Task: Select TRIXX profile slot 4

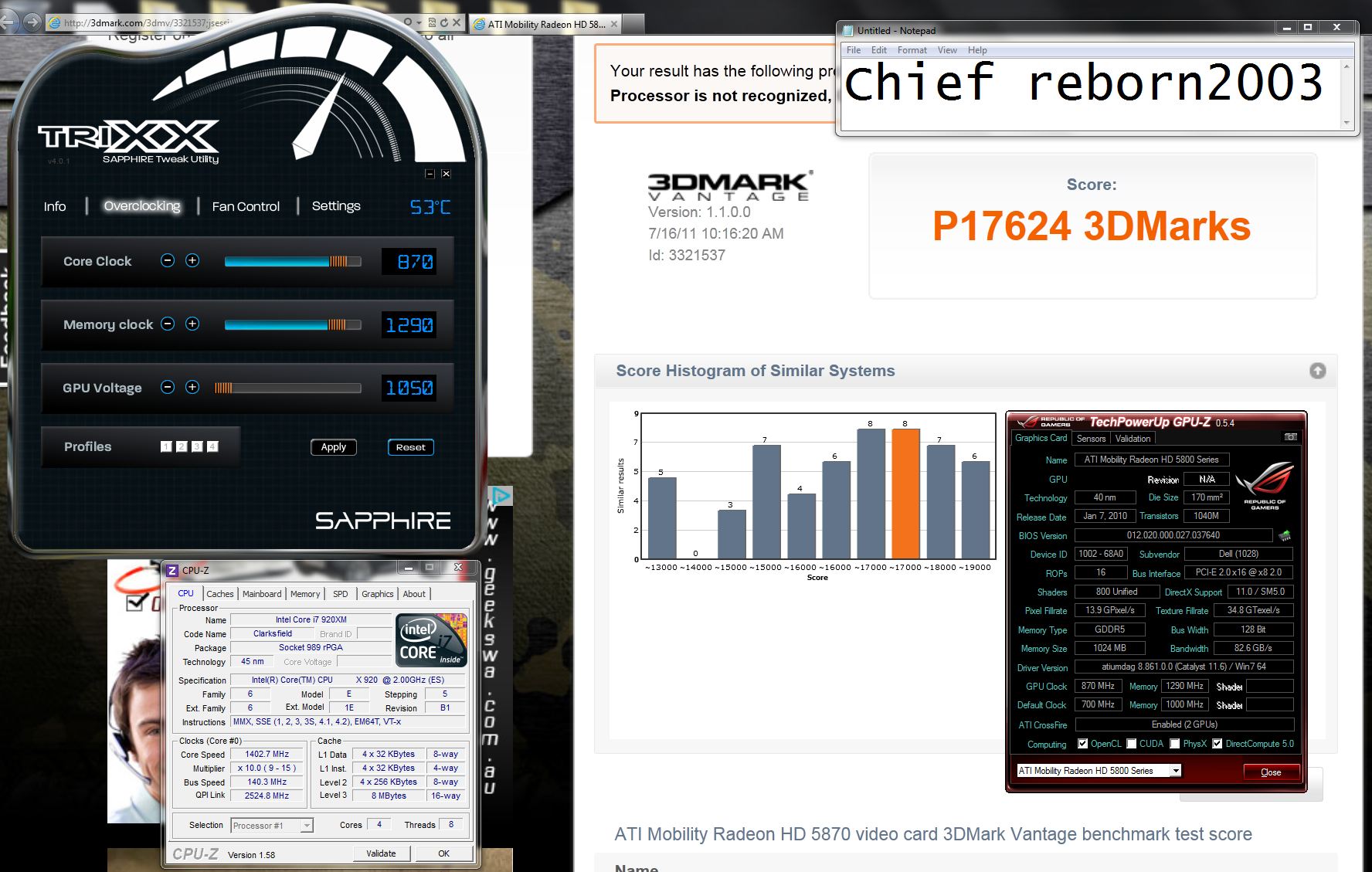Action: [212, 446]
